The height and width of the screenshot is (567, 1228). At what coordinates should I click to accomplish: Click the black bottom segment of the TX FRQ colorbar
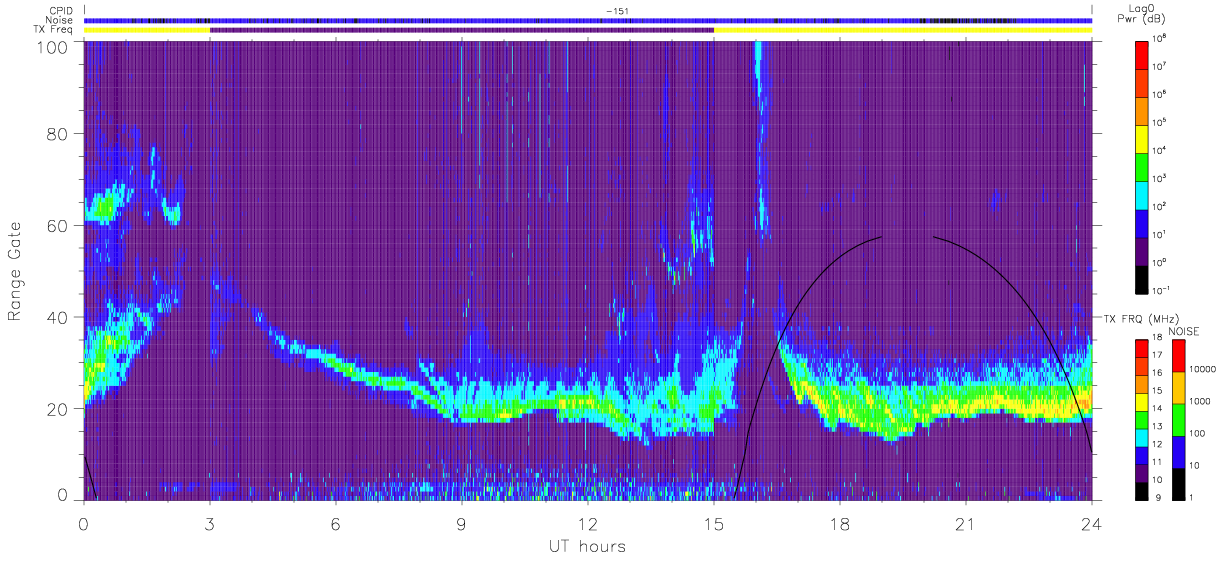point(1141,490)
